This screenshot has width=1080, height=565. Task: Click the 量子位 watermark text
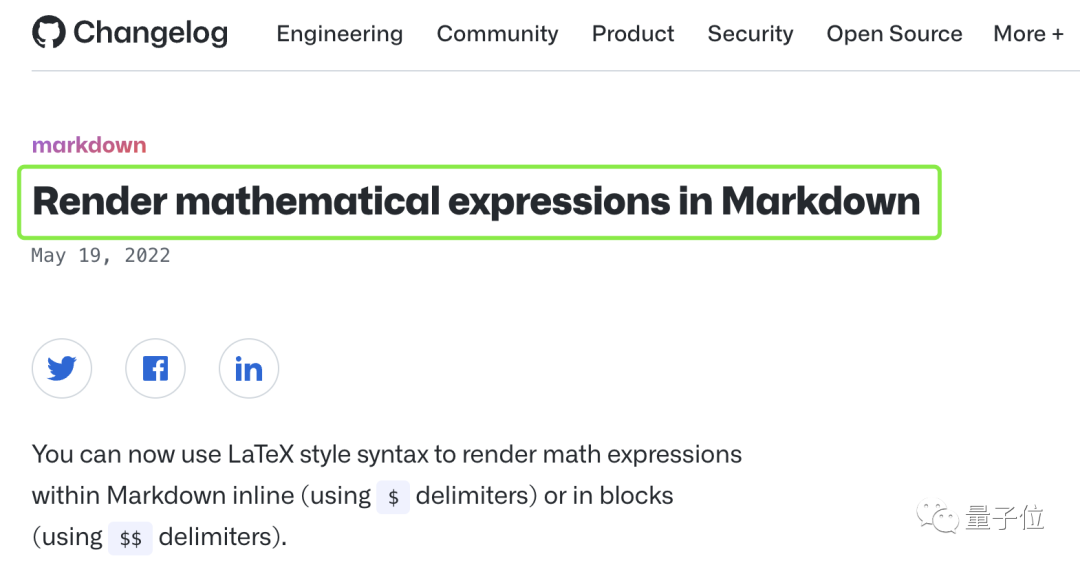1004,517
